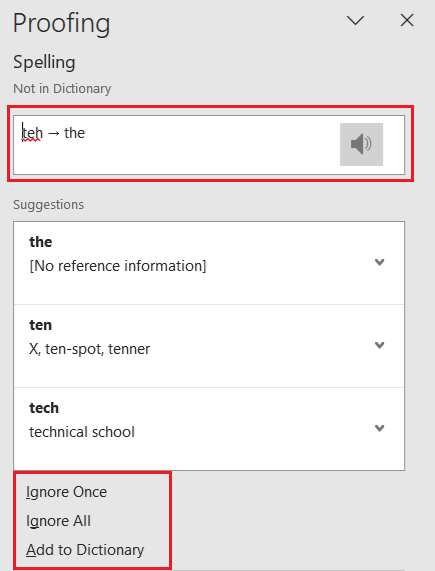Select 'technical school' definition text
435x571 pixels.
click(x=82, y=432)
